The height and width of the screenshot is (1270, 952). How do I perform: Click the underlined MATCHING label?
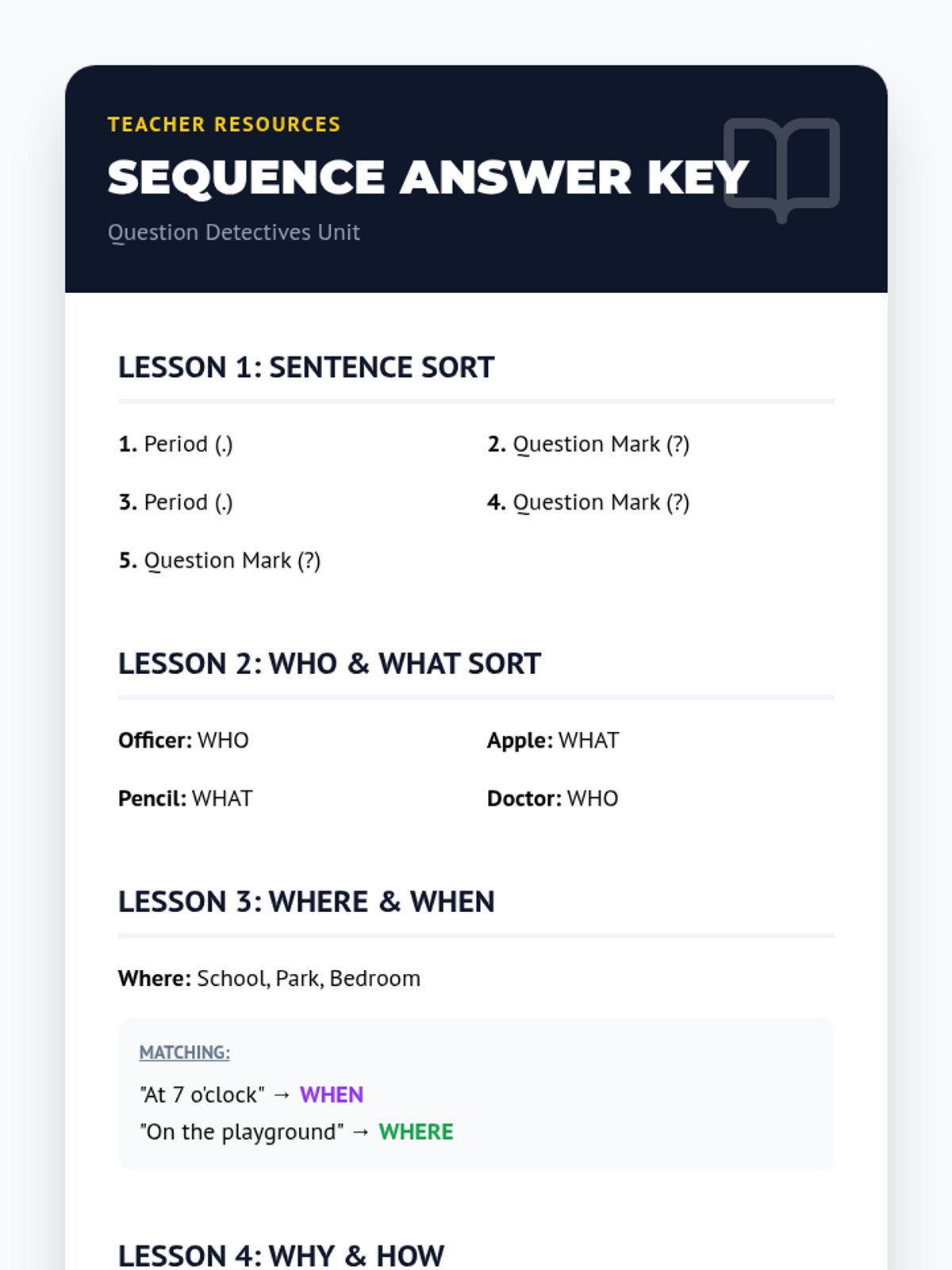[185, 1053]
